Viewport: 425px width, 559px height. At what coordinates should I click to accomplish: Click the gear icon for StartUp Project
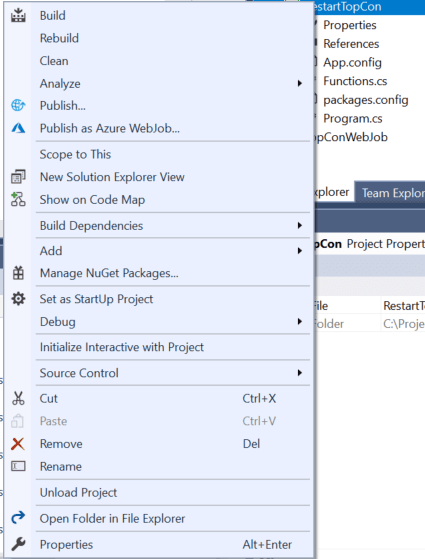tap(18, 299)
